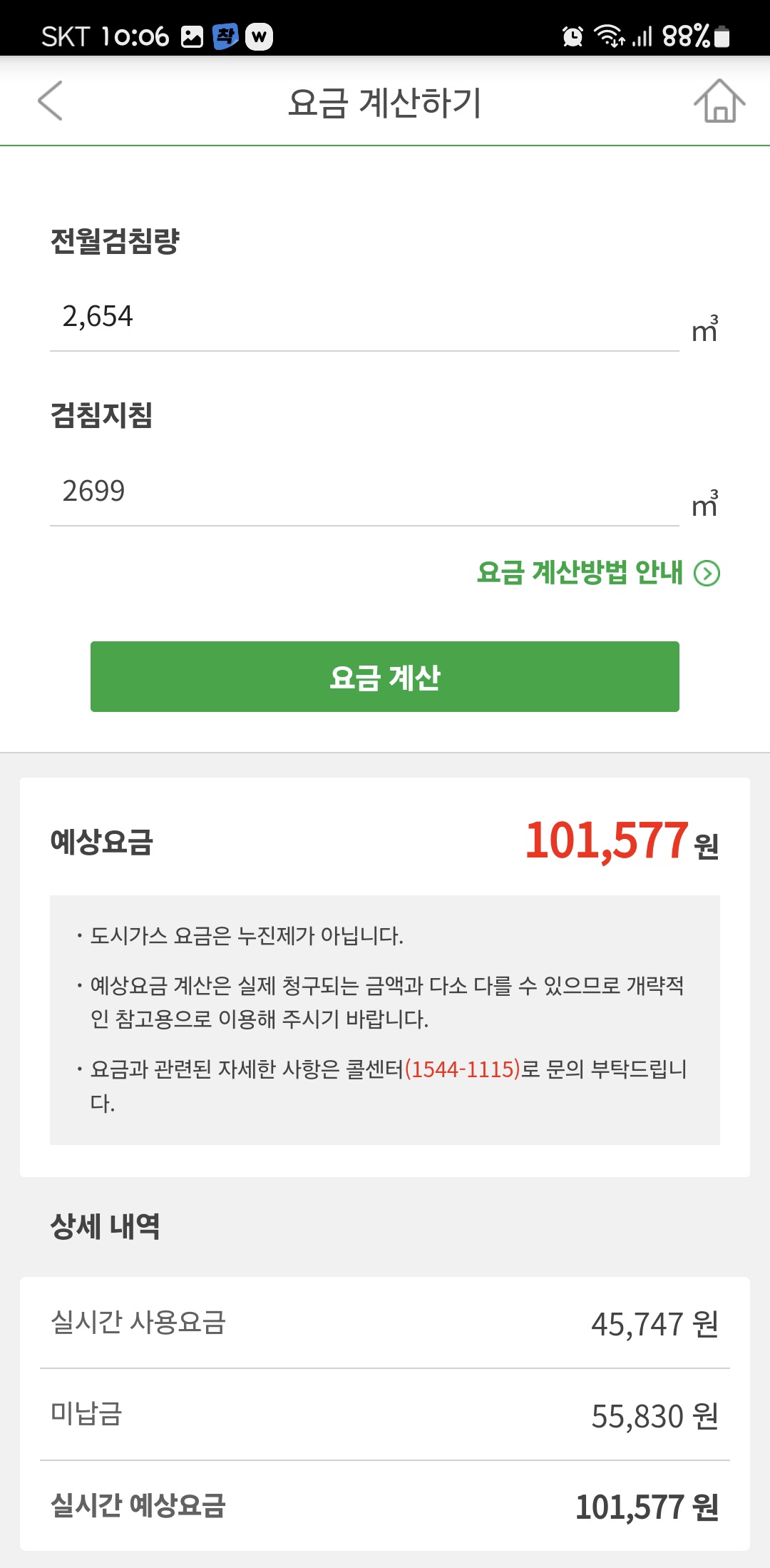Tap the gallery notification icon
The height and width of the screenshot is (1568, 770).
coord(192,36)
